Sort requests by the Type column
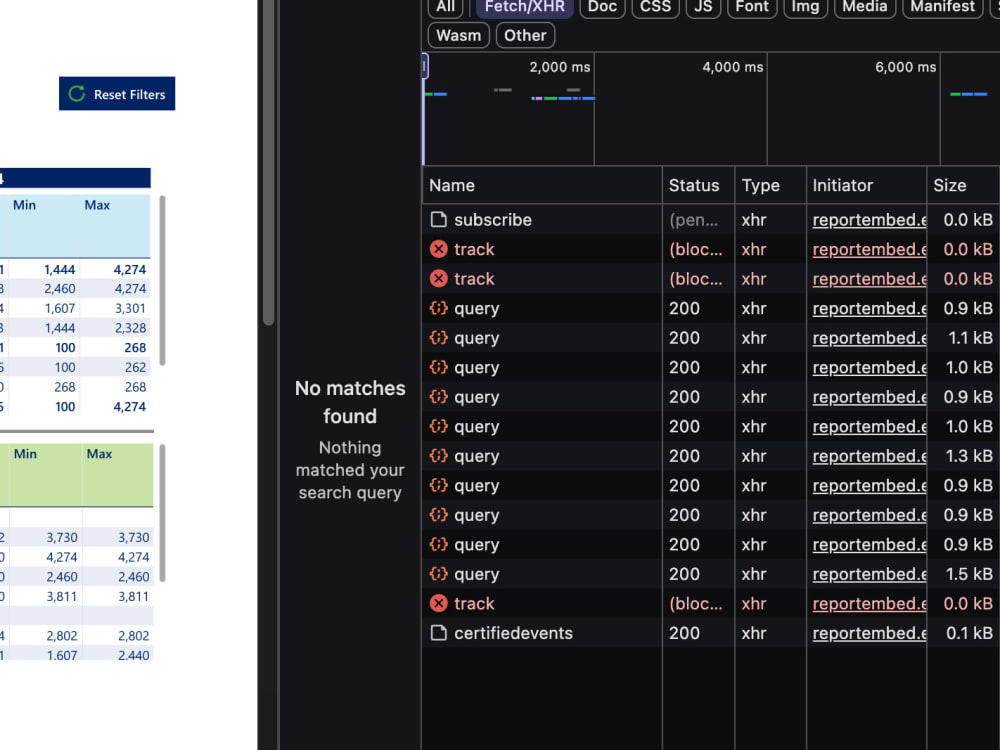 click(x=770, y=185)
